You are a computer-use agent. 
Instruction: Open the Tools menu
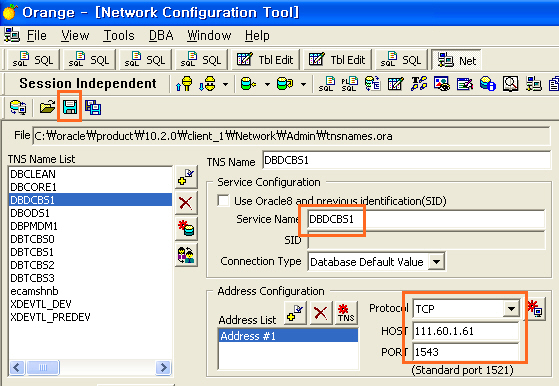(119, 36)
